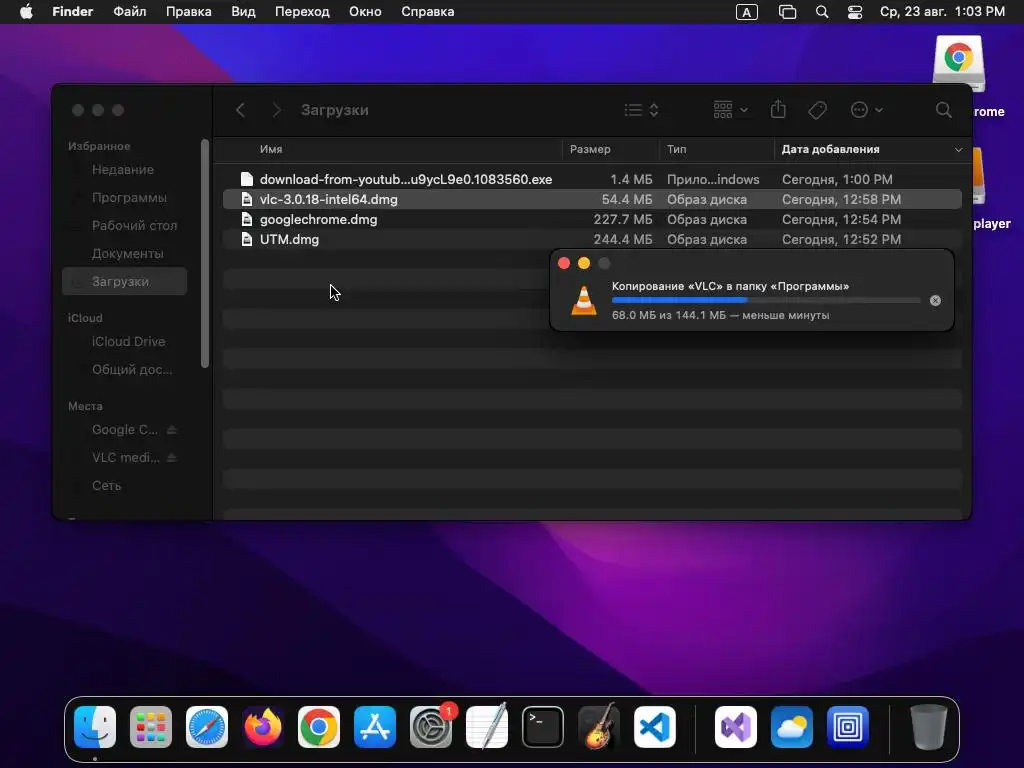Open the Finder application menu
This screenshot has height=768, width=1024.
tap(72, 12)
